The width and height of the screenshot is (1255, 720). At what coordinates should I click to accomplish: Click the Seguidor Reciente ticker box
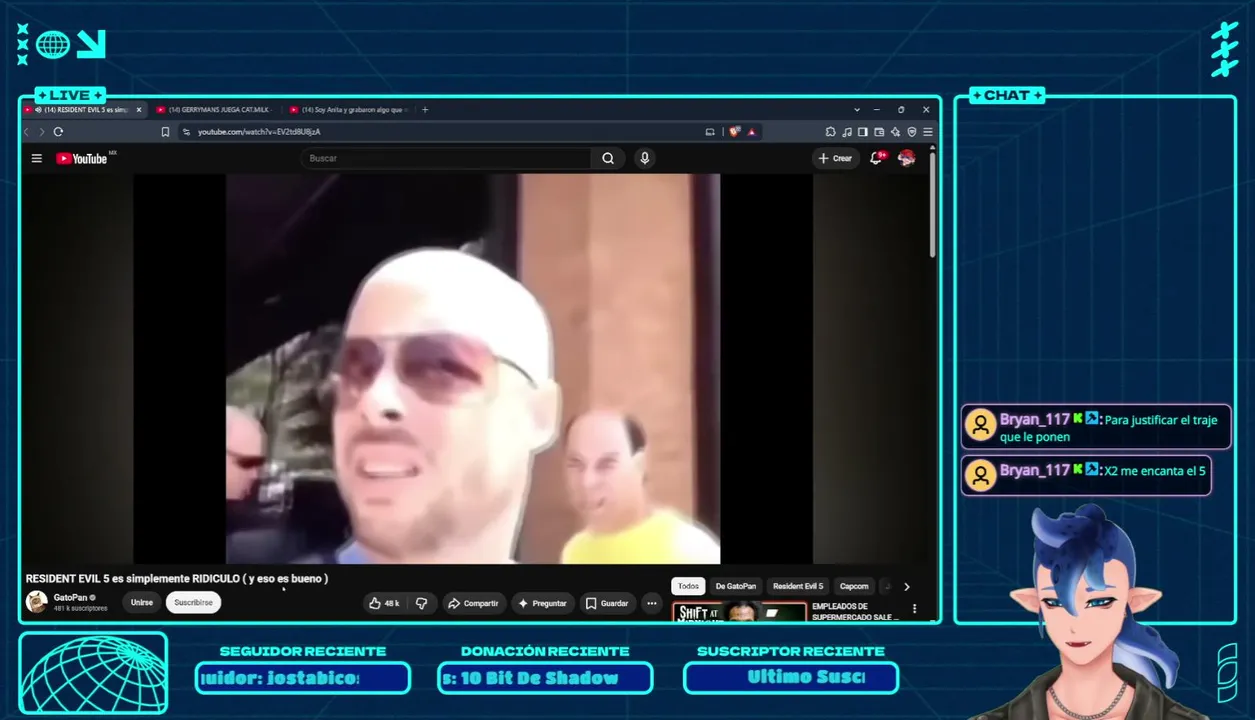pyautogui.click(x=303, y=678)
